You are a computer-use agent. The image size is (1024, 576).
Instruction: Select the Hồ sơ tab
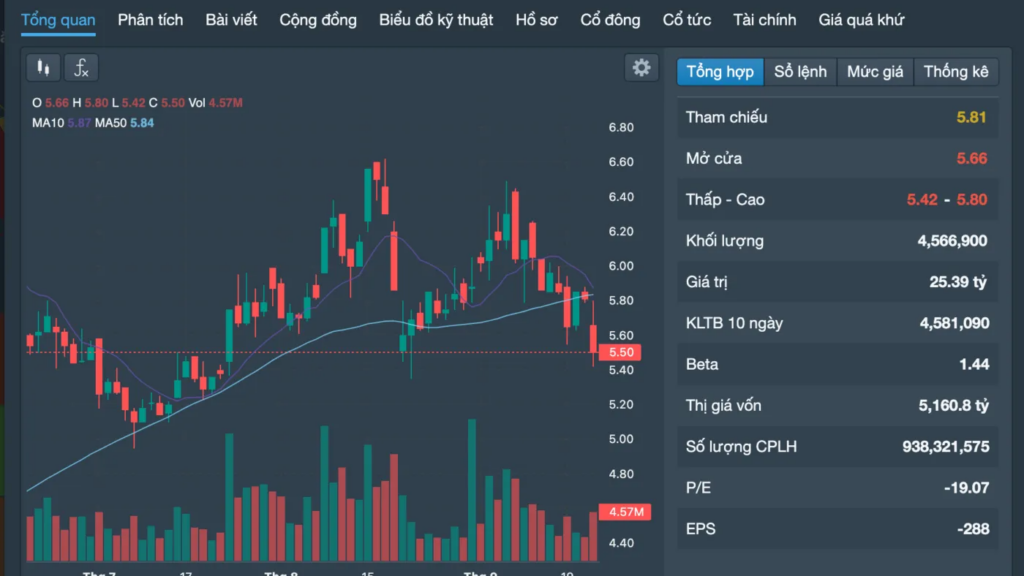[537, 20]
